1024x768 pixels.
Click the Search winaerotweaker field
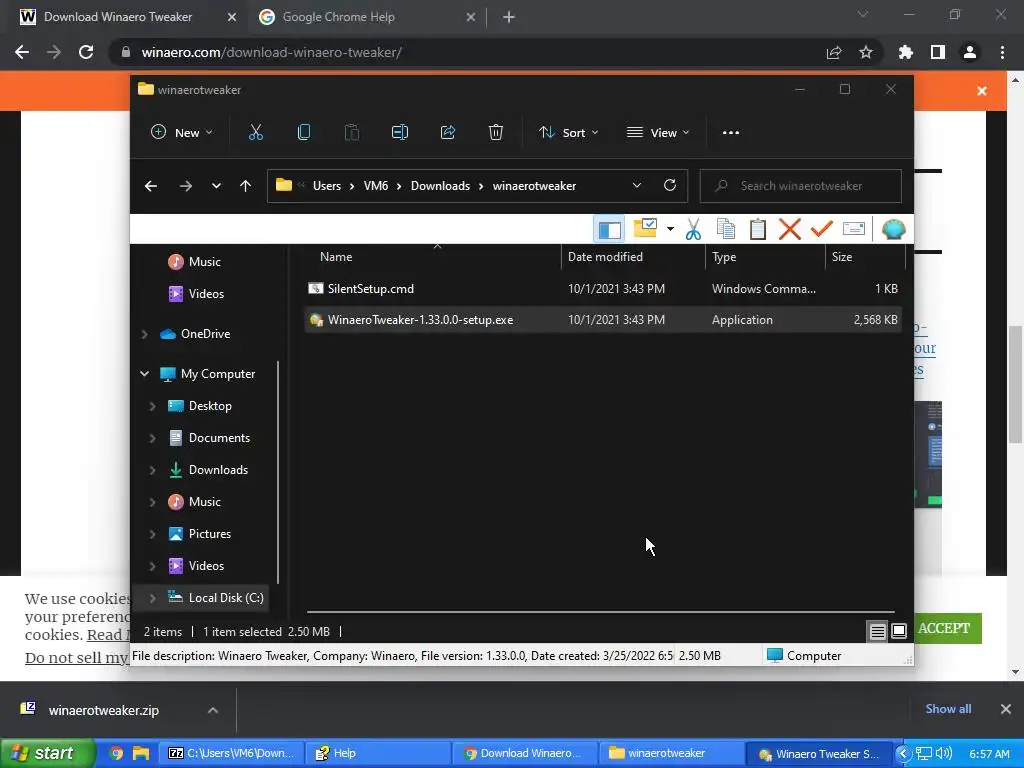click(x=801, y=186)
